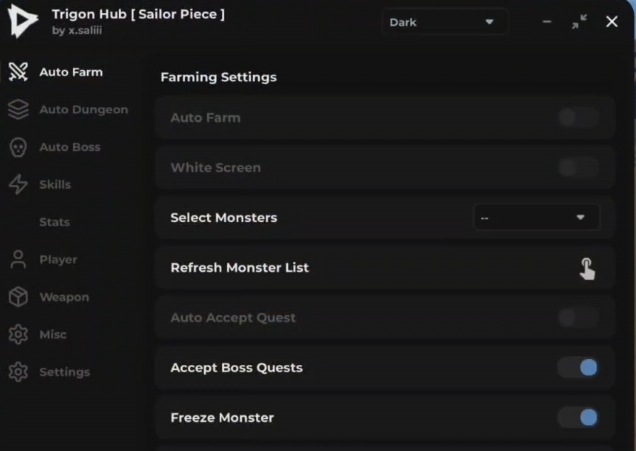The image size is (636, 451).
Task: Click the Skills lightning bolt icon
Action: click(x=18, y=185)
